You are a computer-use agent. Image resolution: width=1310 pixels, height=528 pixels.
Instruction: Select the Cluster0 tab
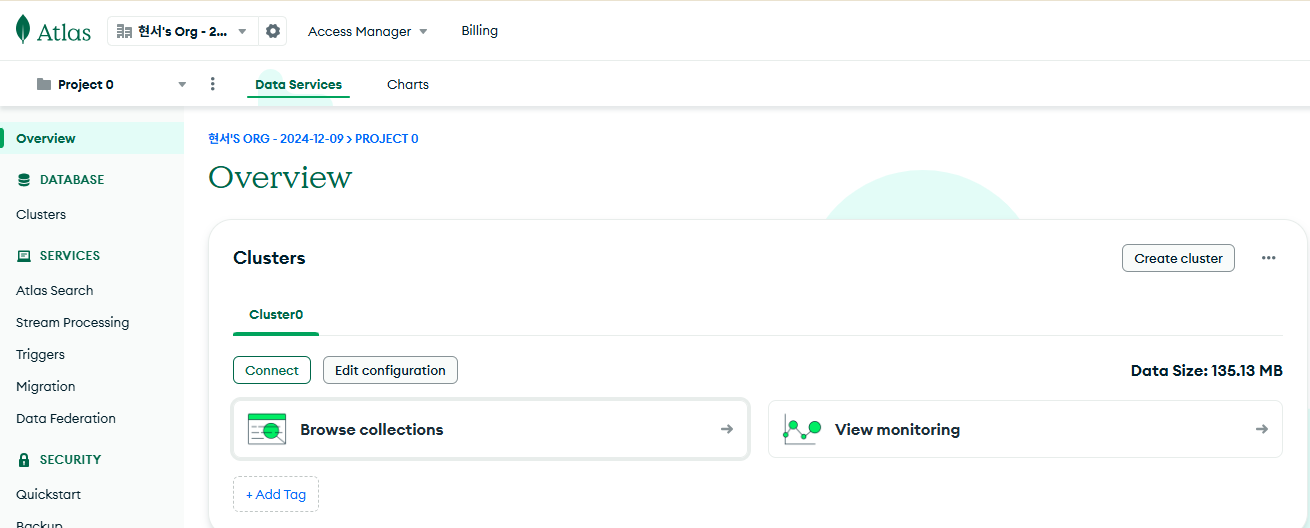(276, 314)
